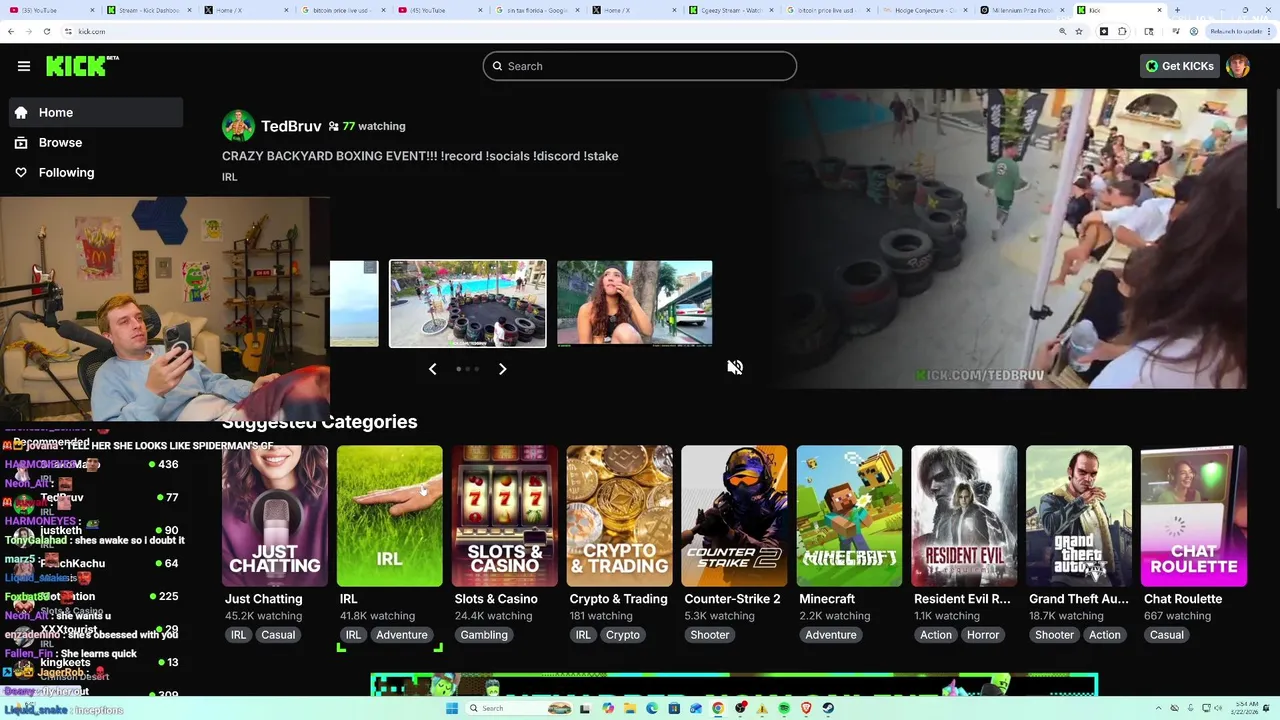Open File Explorer from the taskbar
Screen dimensions: 1280x720
coord(630,708)
